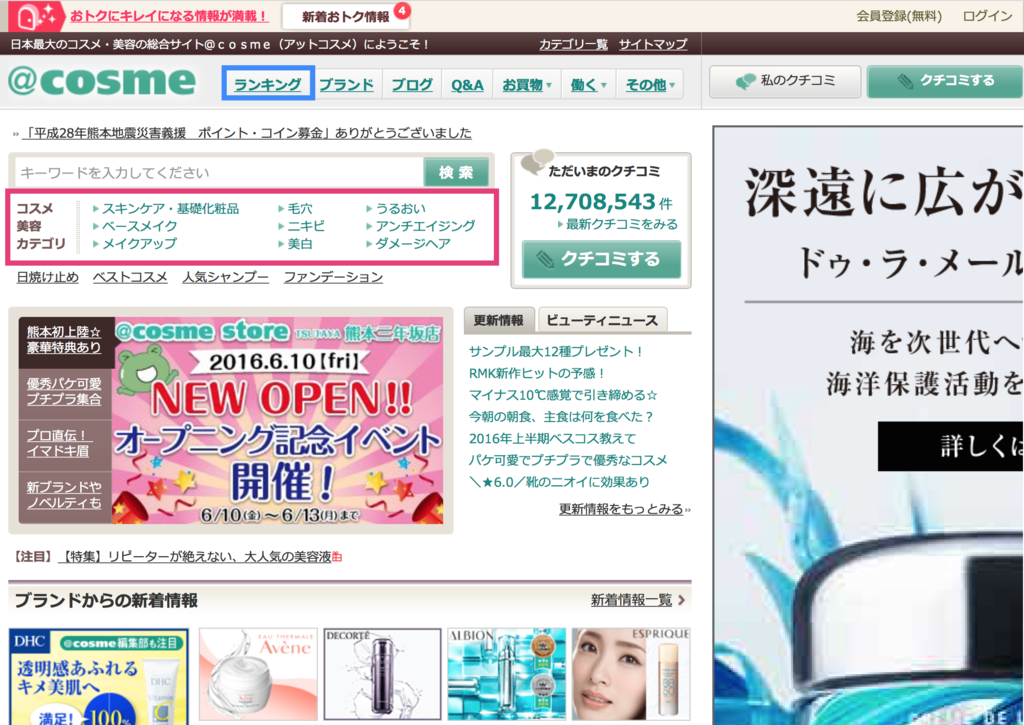Click the NEW OPEN store event banner
This screenshot has width=1024, height=725.
[279, 421]
